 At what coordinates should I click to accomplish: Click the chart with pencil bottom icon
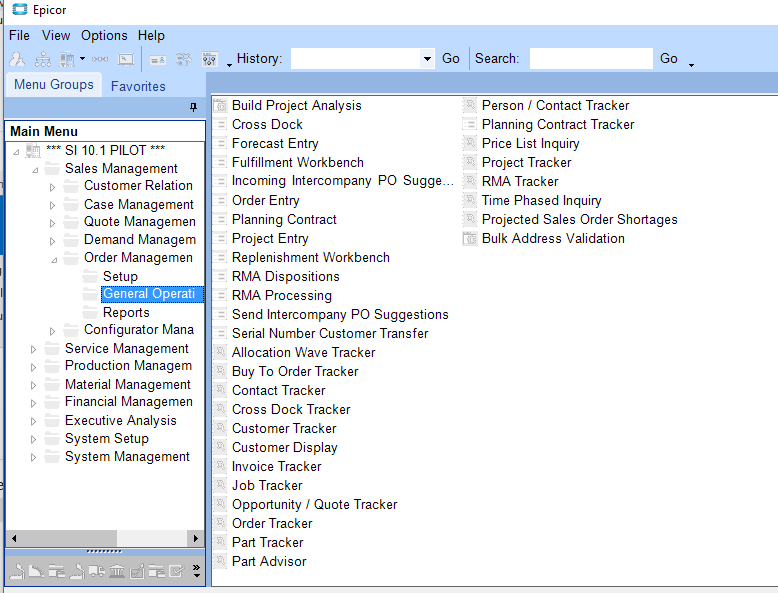pos(137,572)
